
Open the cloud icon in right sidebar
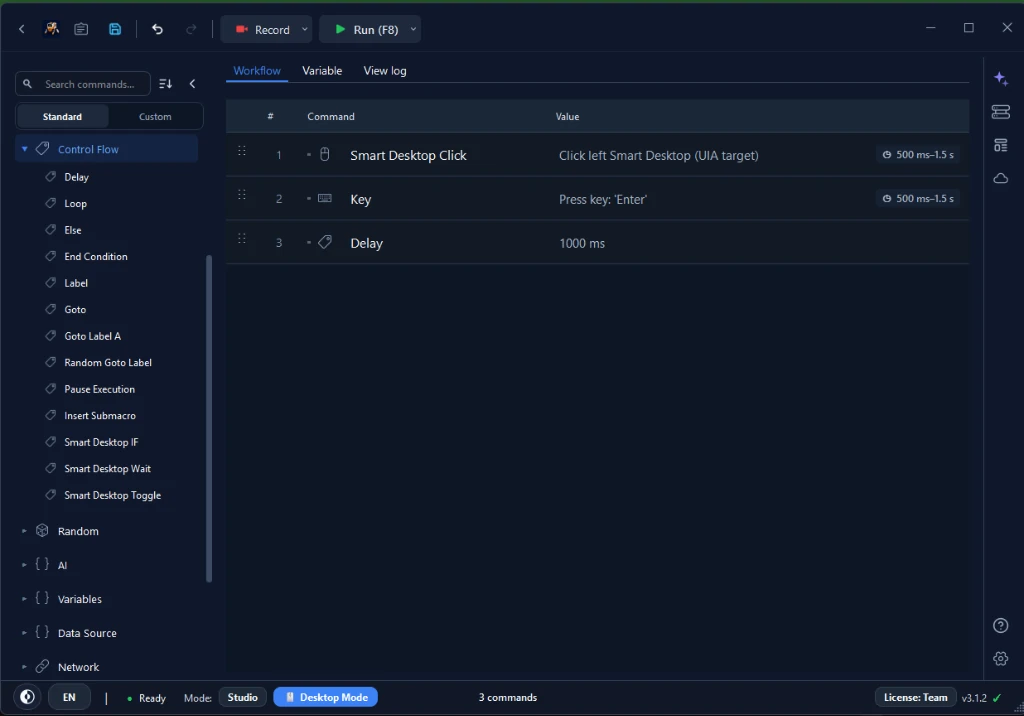click(1000, 178)
